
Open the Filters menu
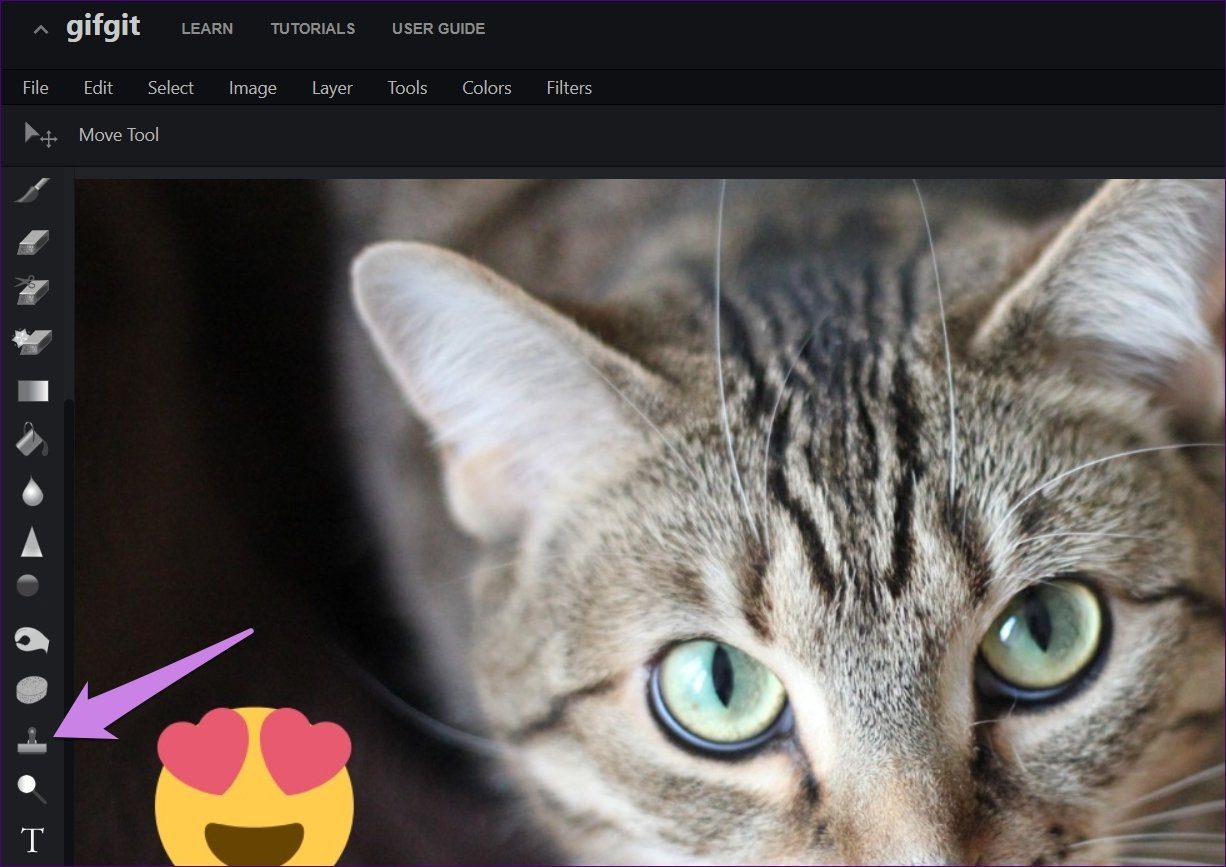click(x=569, y=88)
